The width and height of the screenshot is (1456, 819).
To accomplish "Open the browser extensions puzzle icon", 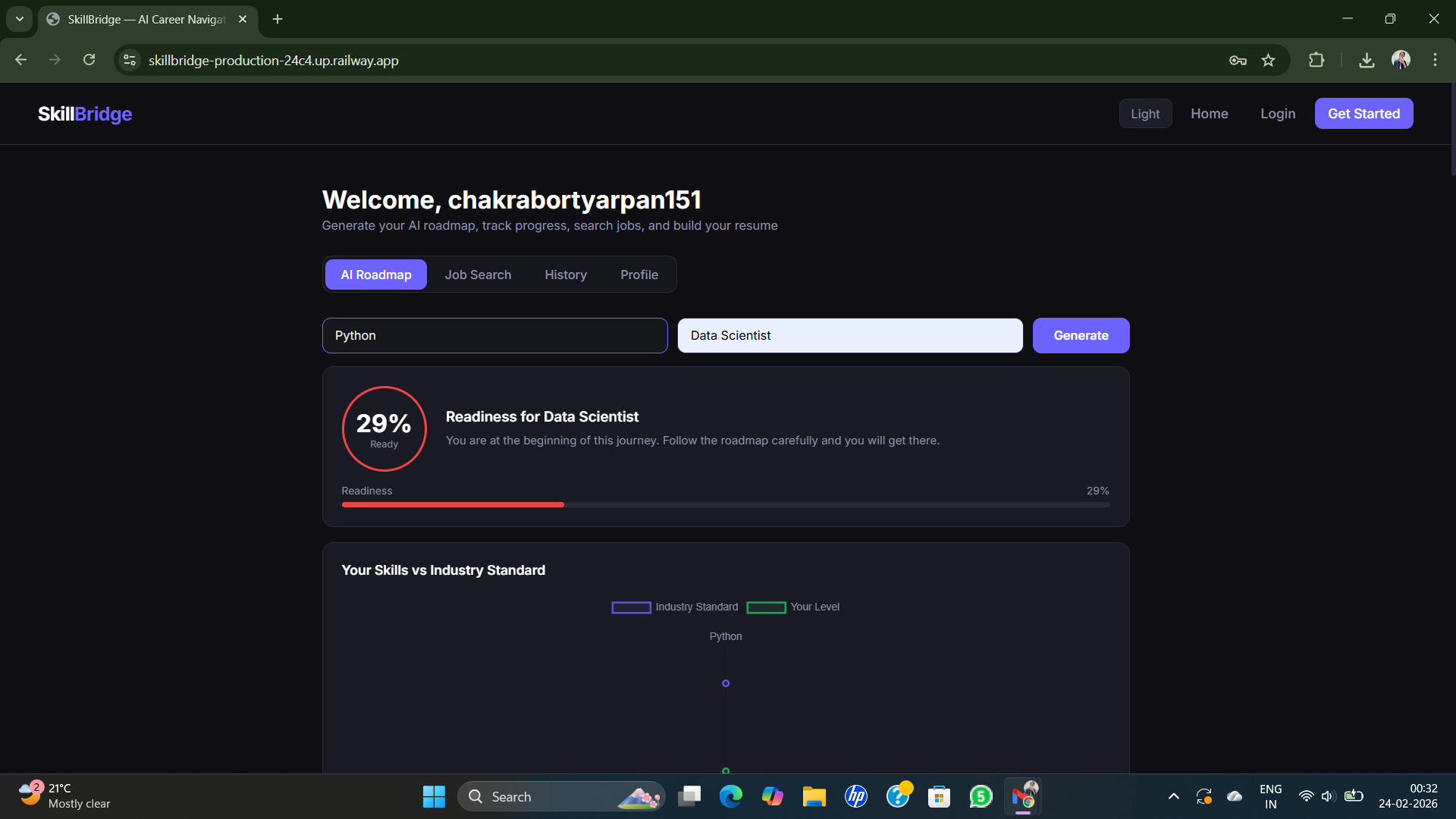I will tap(1316, 60).
